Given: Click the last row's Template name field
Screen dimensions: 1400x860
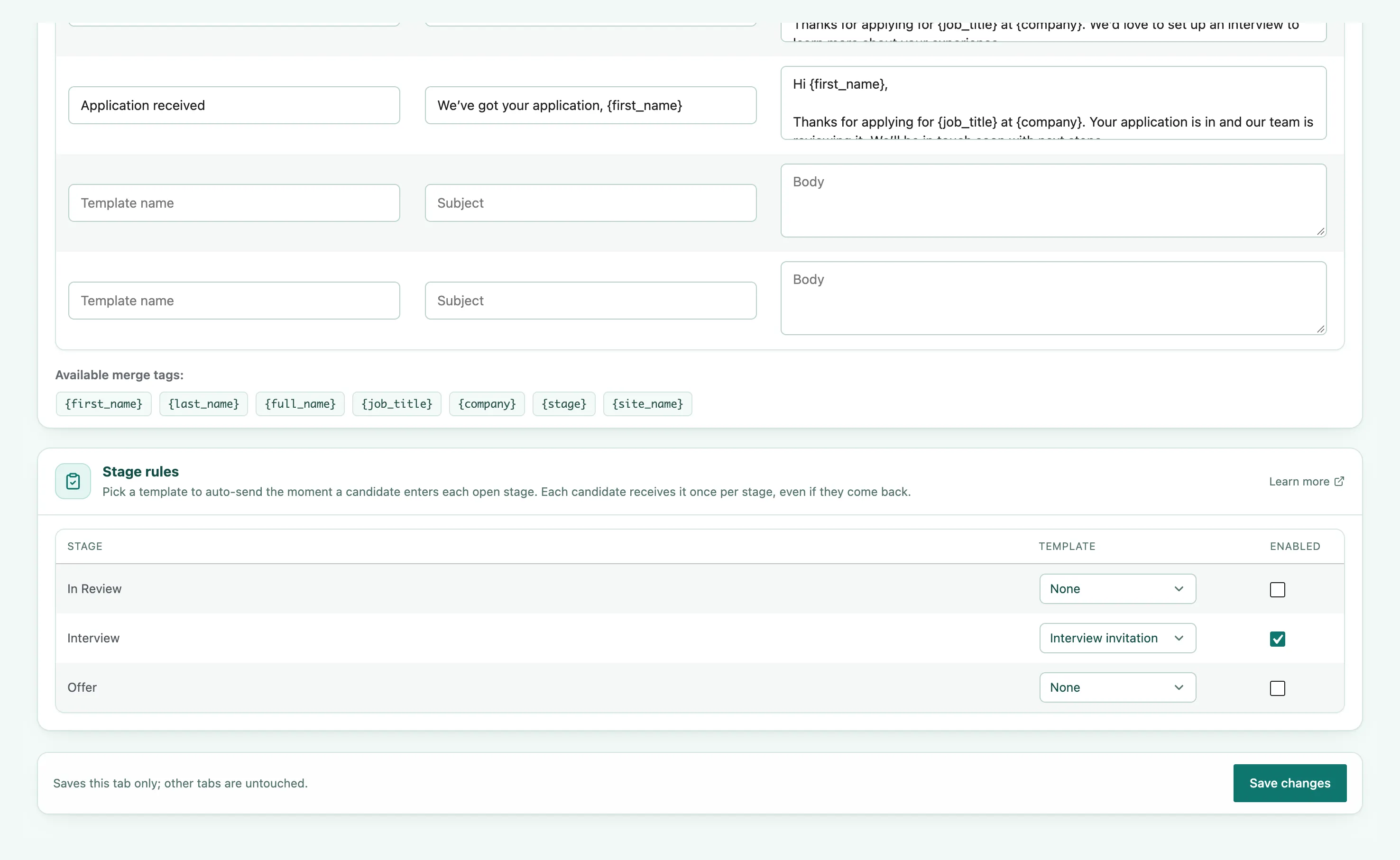Looking at the screenshot, I should [x=234, y=301].
